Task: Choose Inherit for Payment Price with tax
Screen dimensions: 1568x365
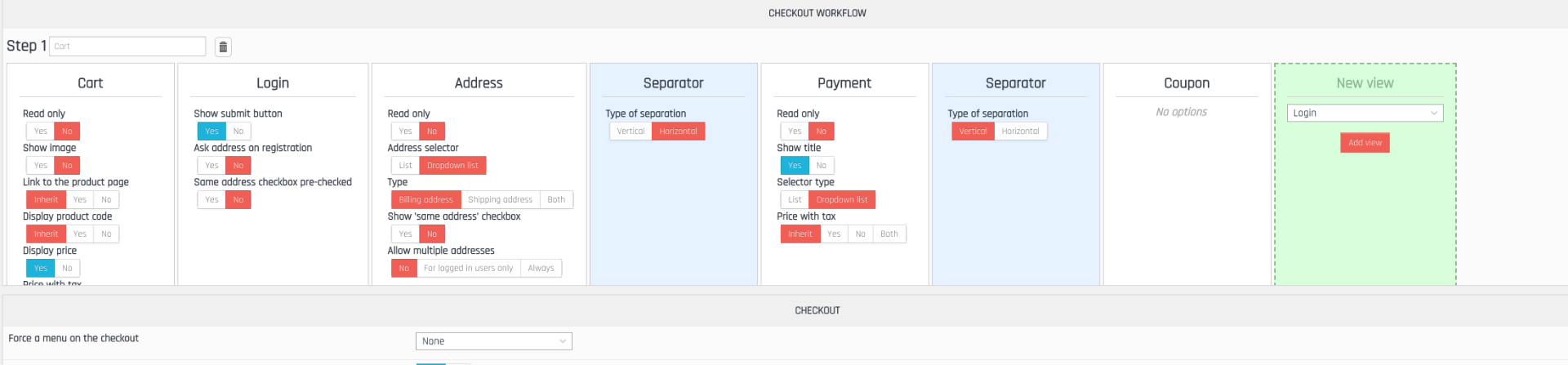Action: pos(800,234)
